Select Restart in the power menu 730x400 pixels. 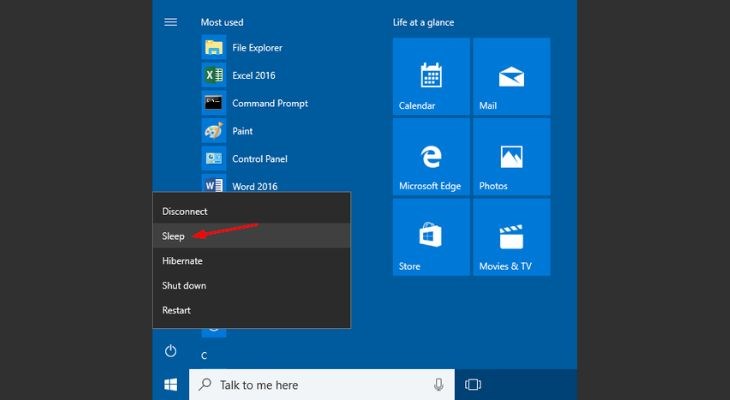pos(251,310)
